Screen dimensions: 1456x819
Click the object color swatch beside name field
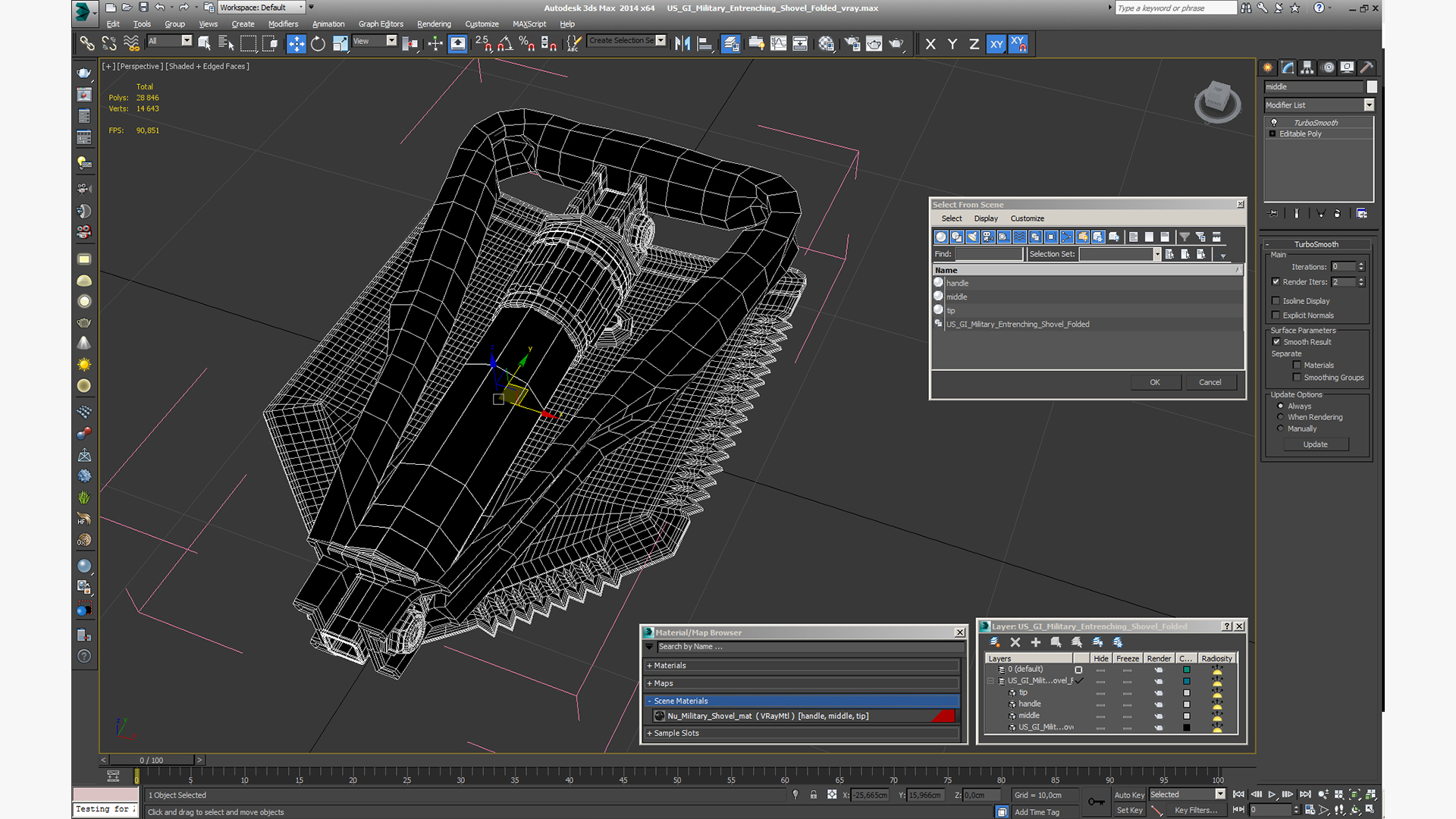pos(1372,86)
